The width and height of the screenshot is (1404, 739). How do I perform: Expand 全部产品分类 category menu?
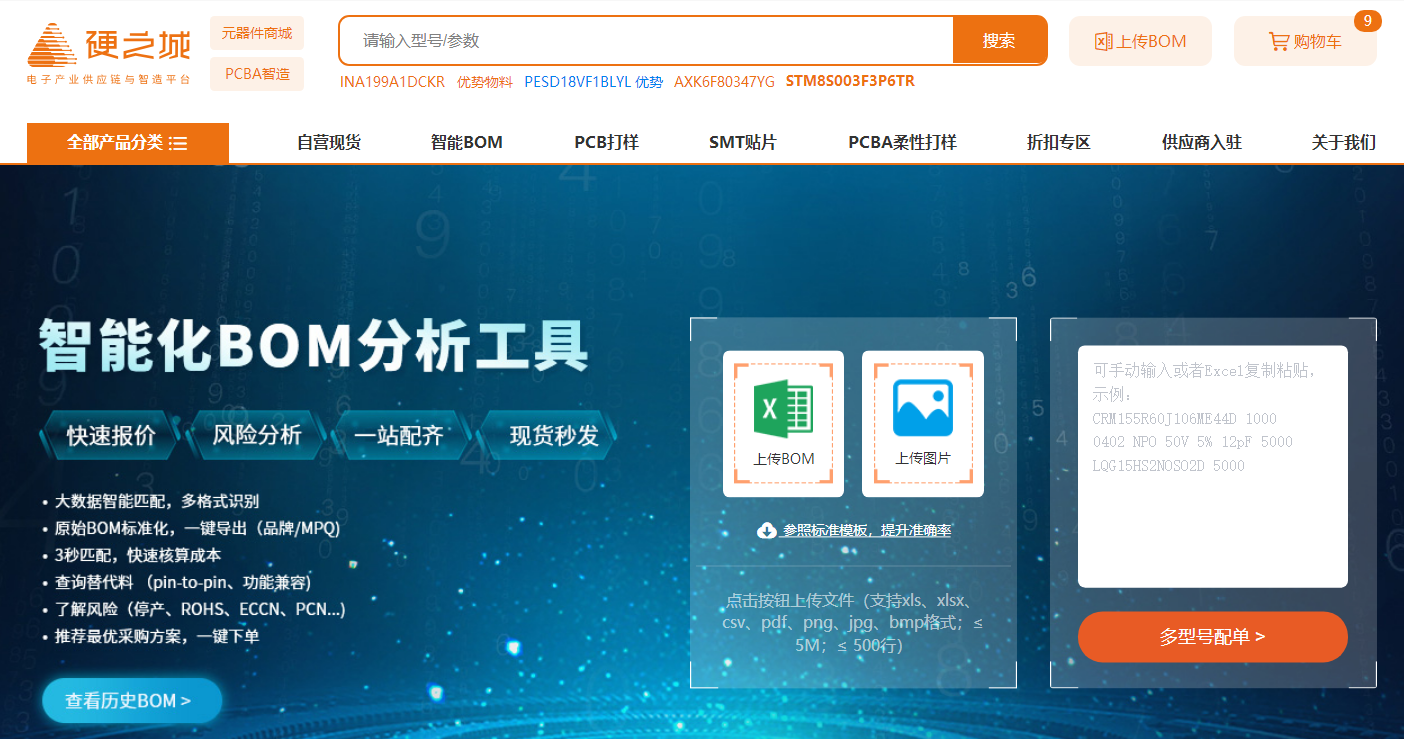128,143
